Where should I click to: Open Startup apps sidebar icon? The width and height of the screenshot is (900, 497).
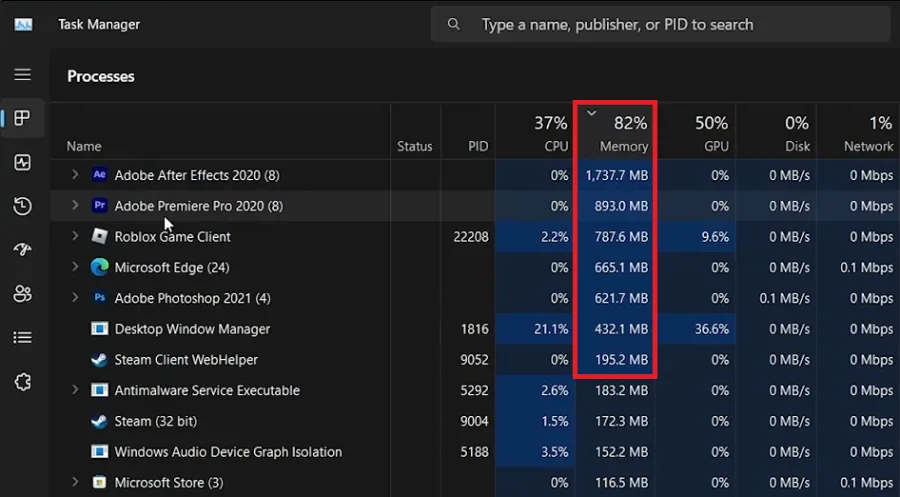22,250
